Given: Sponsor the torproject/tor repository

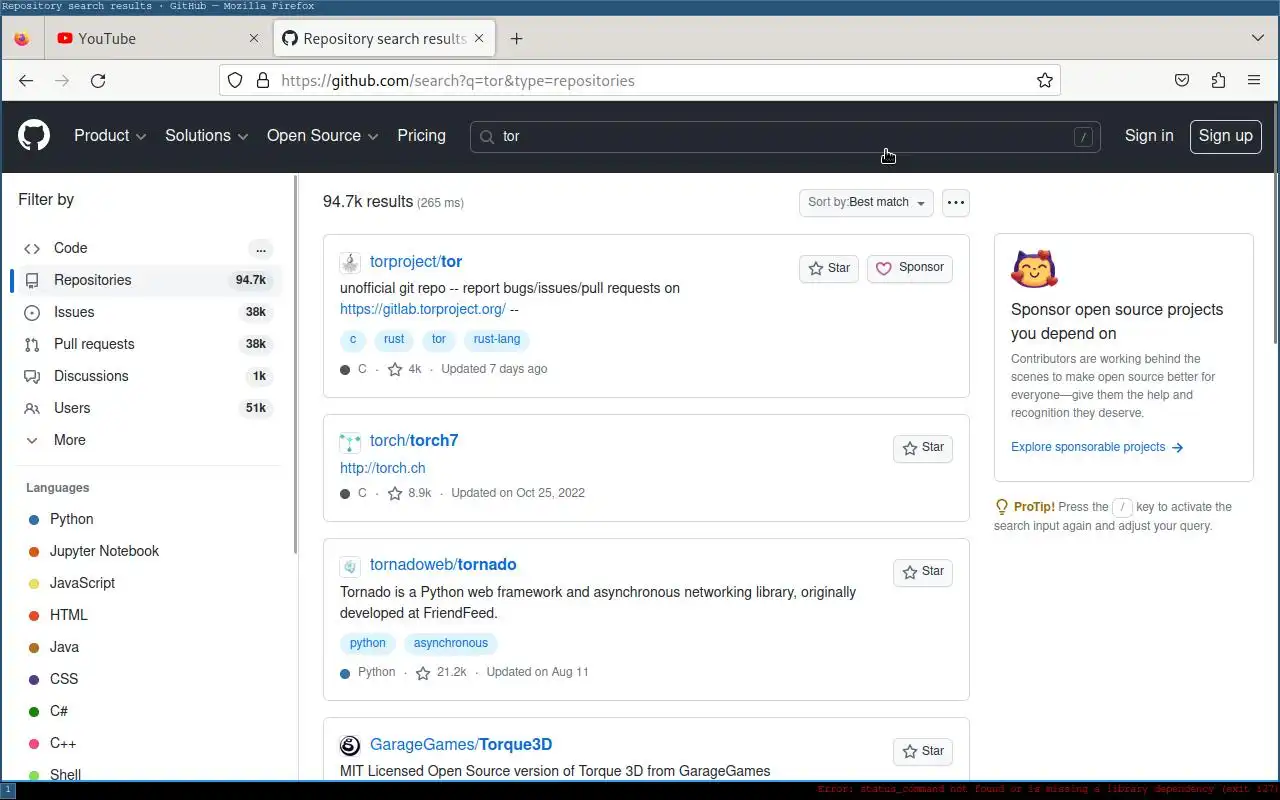Looking at the screenshot, I should coord(910,268).
